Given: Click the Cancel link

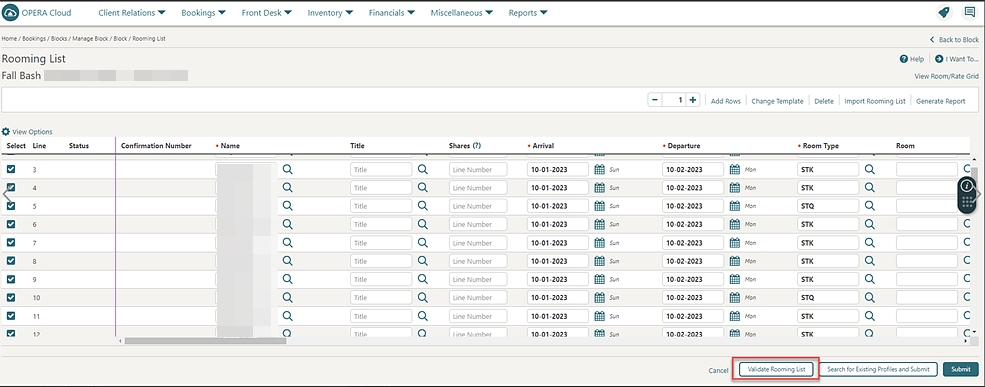Looking at the screenshot, I should 718,370.
